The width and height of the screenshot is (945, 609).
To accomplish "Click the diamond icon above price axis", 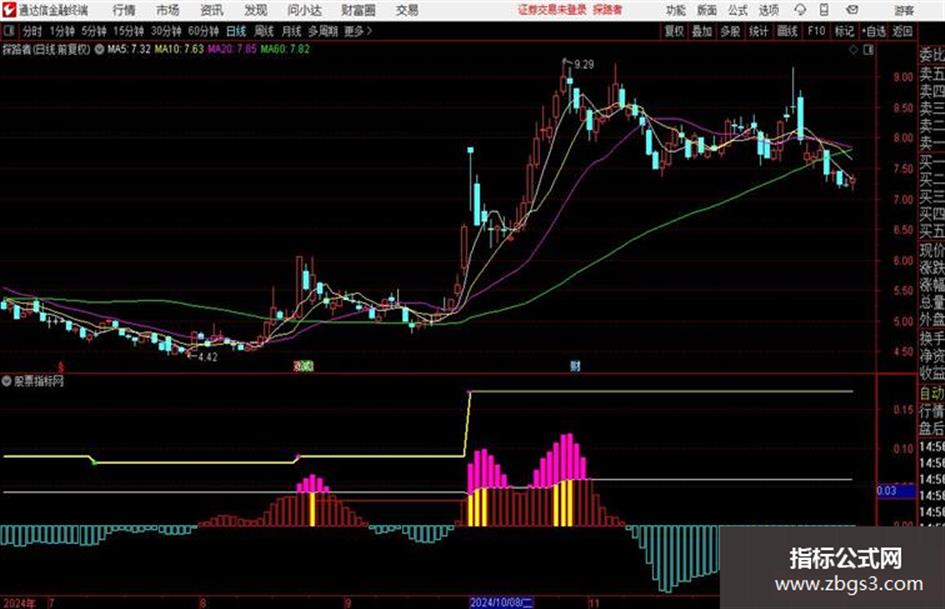I will 853,50.
